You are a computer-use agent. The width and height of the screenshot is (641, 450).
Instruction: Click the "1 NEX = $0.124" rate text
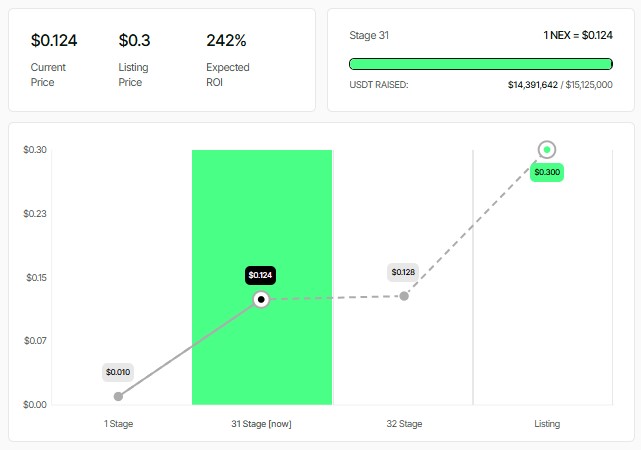pyautogui.click(x=578, y=35)
